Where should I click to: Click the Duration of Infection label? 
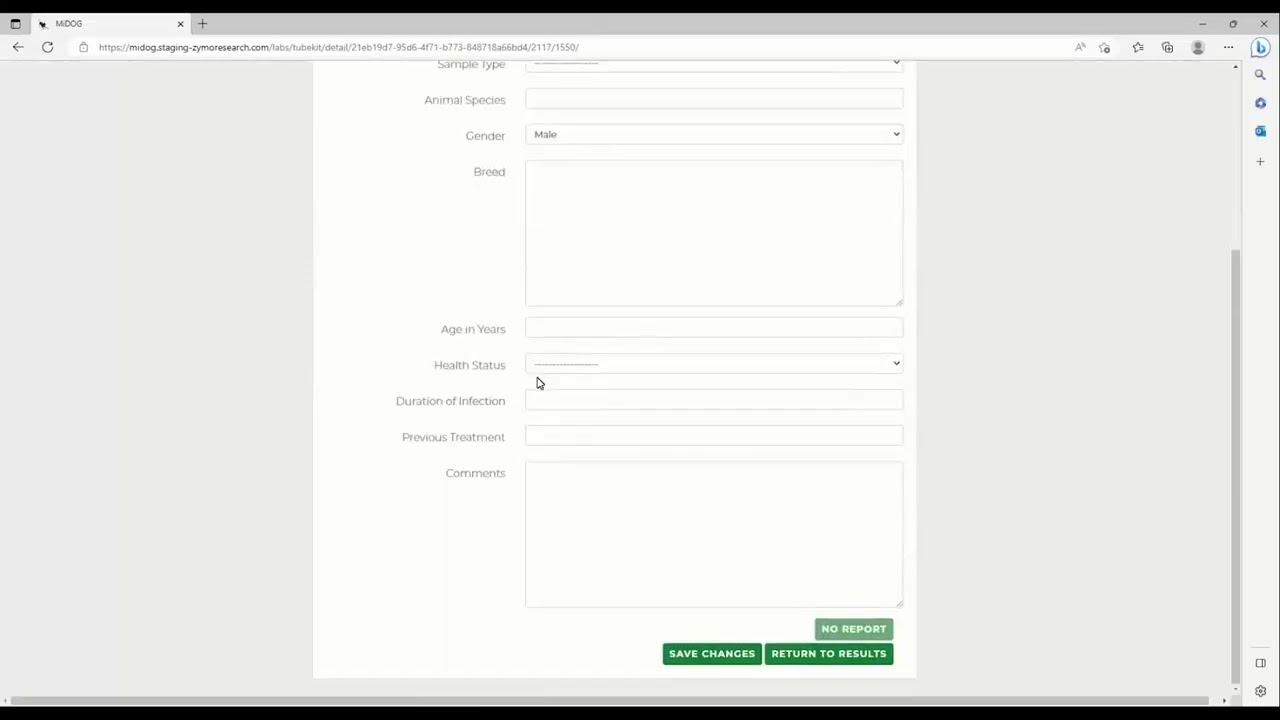point(450,401)
